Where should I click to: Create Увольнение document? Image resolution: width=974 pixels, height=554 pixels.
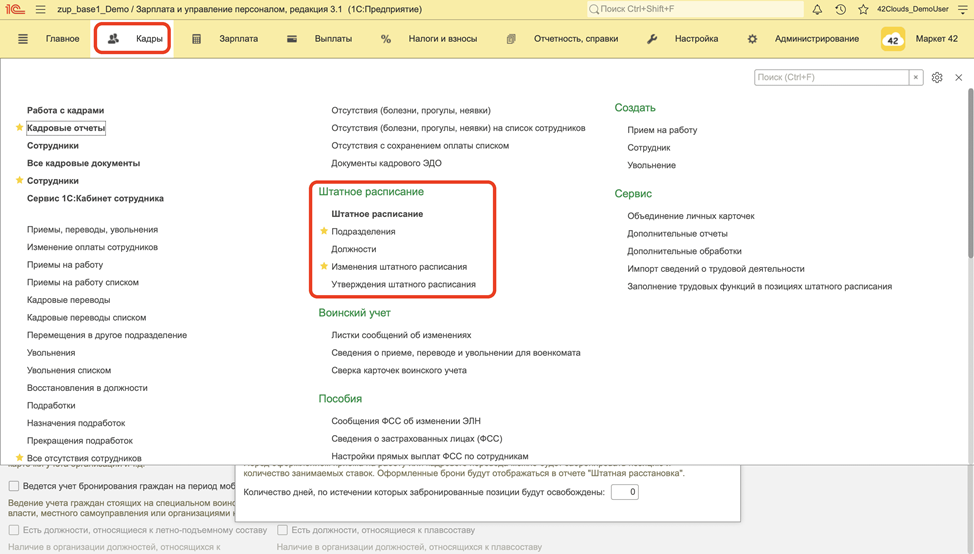pos(652,165)
